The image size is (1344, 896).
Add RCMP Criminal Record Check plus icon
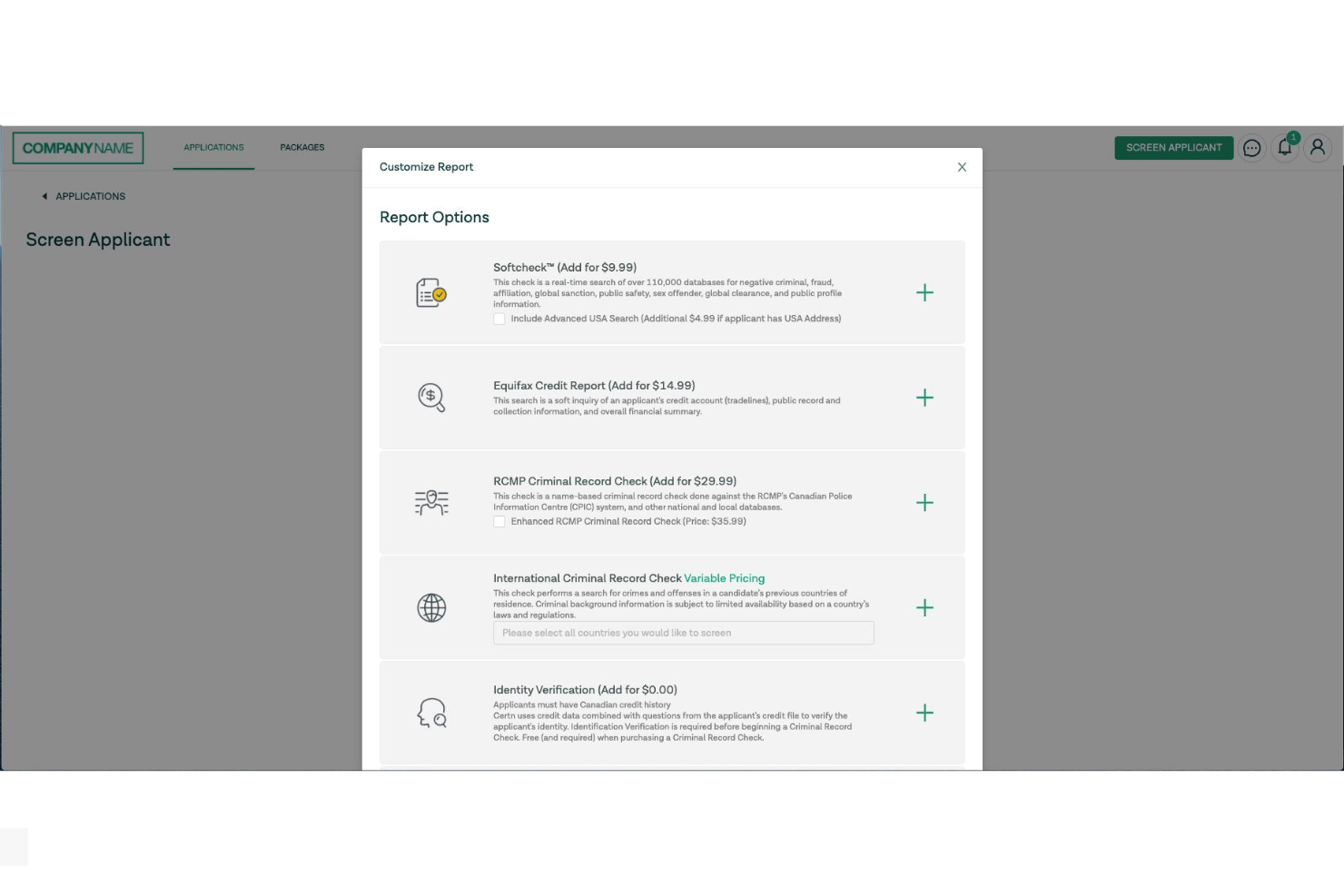[x=924, y=503]
